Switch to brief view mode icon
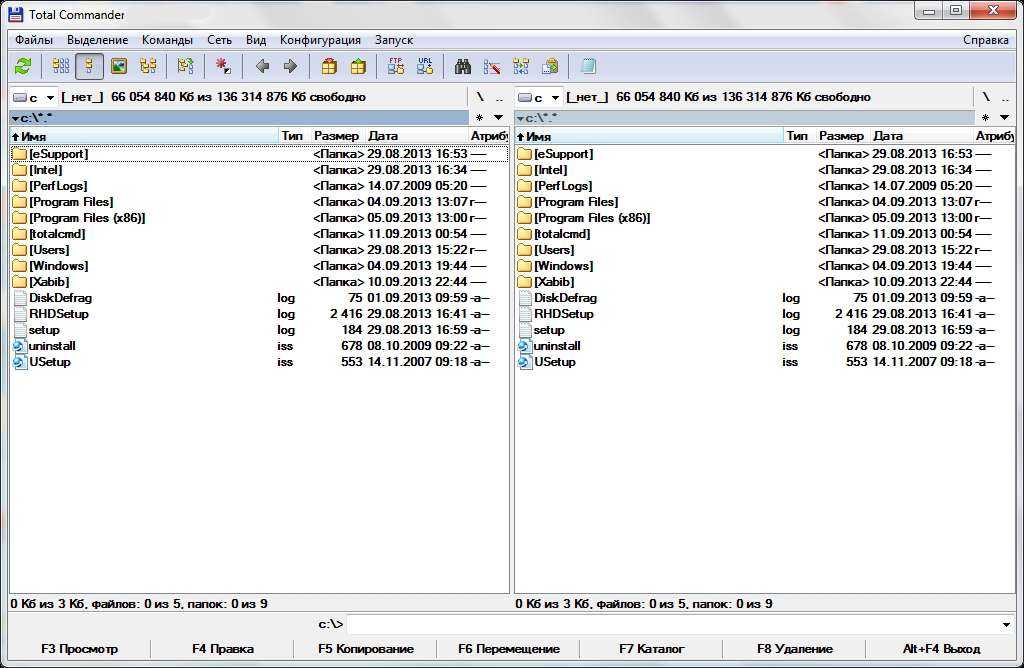This screenshot has width=1024, height=668. (x=61, y=67)
